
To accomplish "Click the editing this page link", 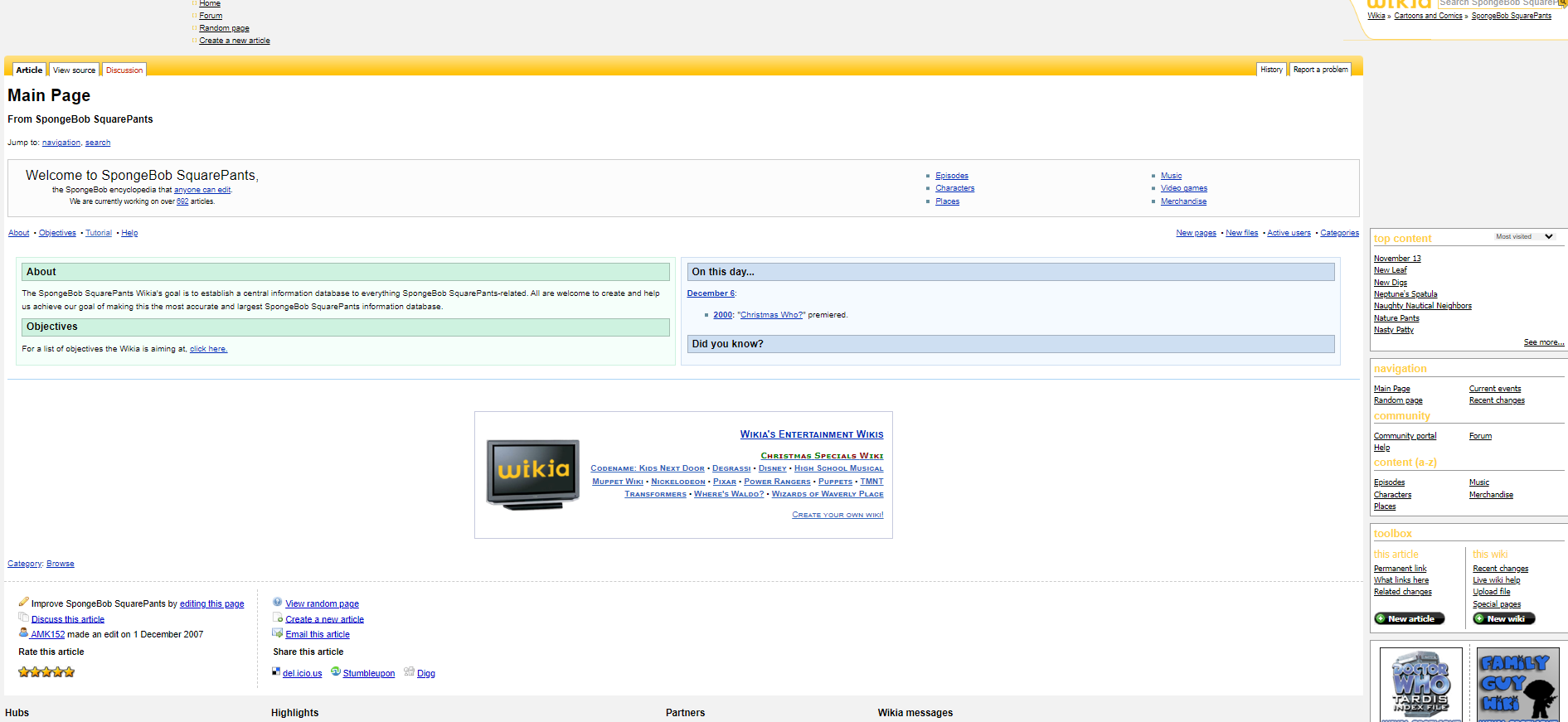I will pyautogui.click(x=212, y=604).
